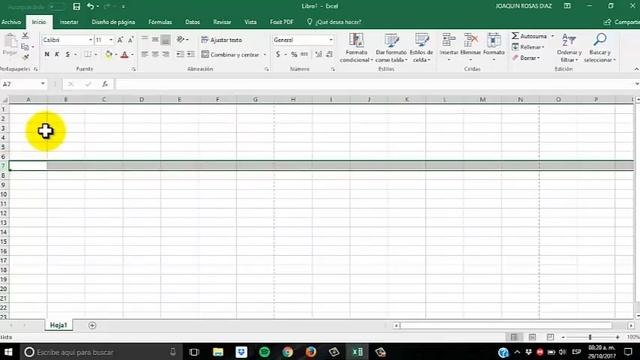The height and width of the screenshot is (360, 640).
Task: Switch to the Insertar ribbon tab
Action: pyautogui.click(x=69, y=22)
